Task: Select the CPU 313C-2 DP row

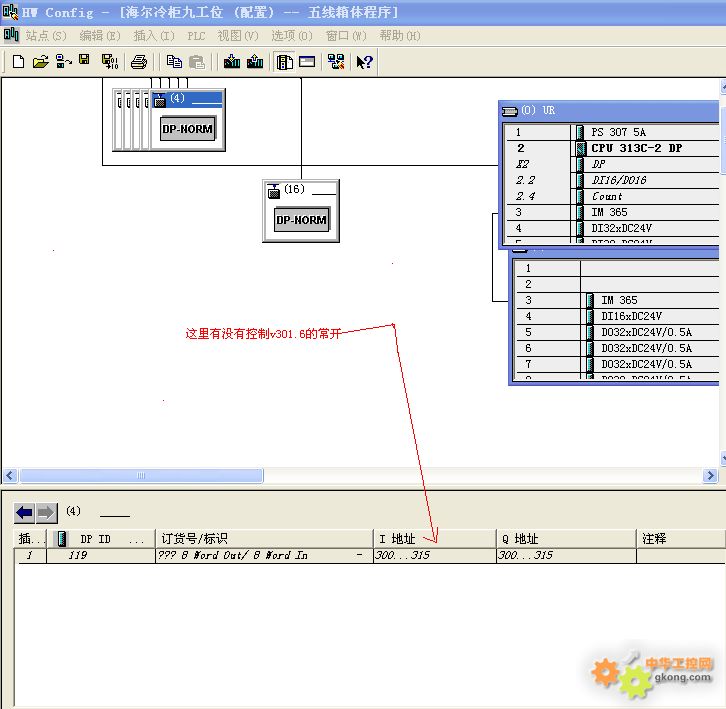Action: [611, 148]
